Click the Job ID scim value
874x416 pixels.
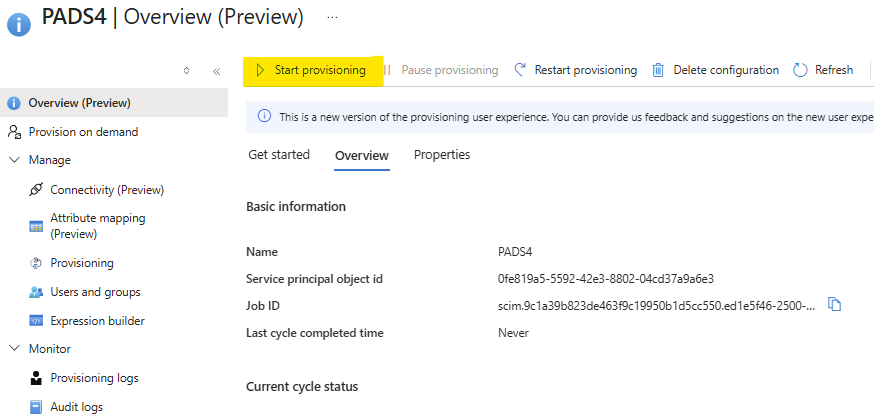[657, 306]
